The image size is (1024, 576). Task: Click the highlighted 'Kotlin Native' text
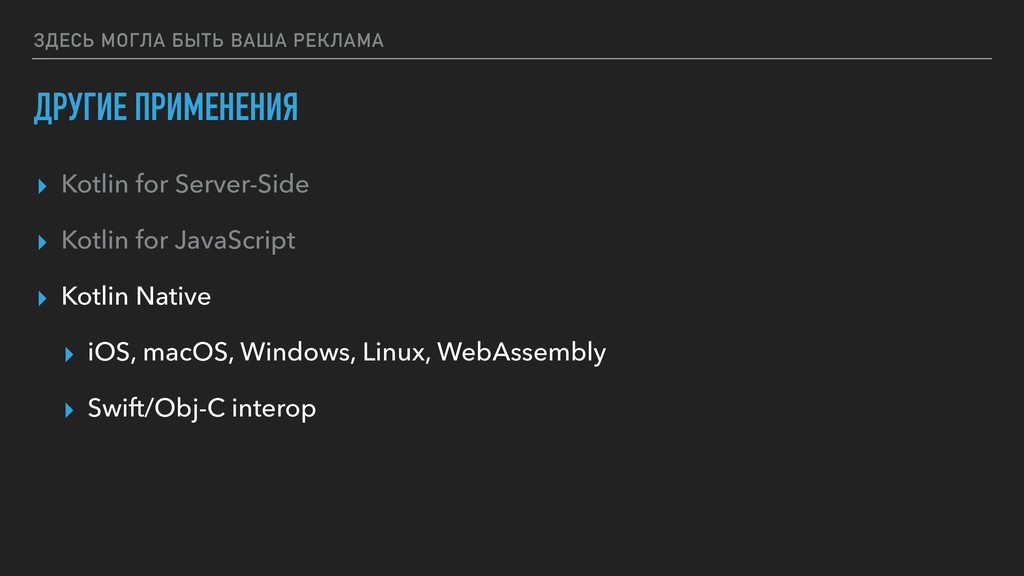pyautogui.click(x=136, y=297)
